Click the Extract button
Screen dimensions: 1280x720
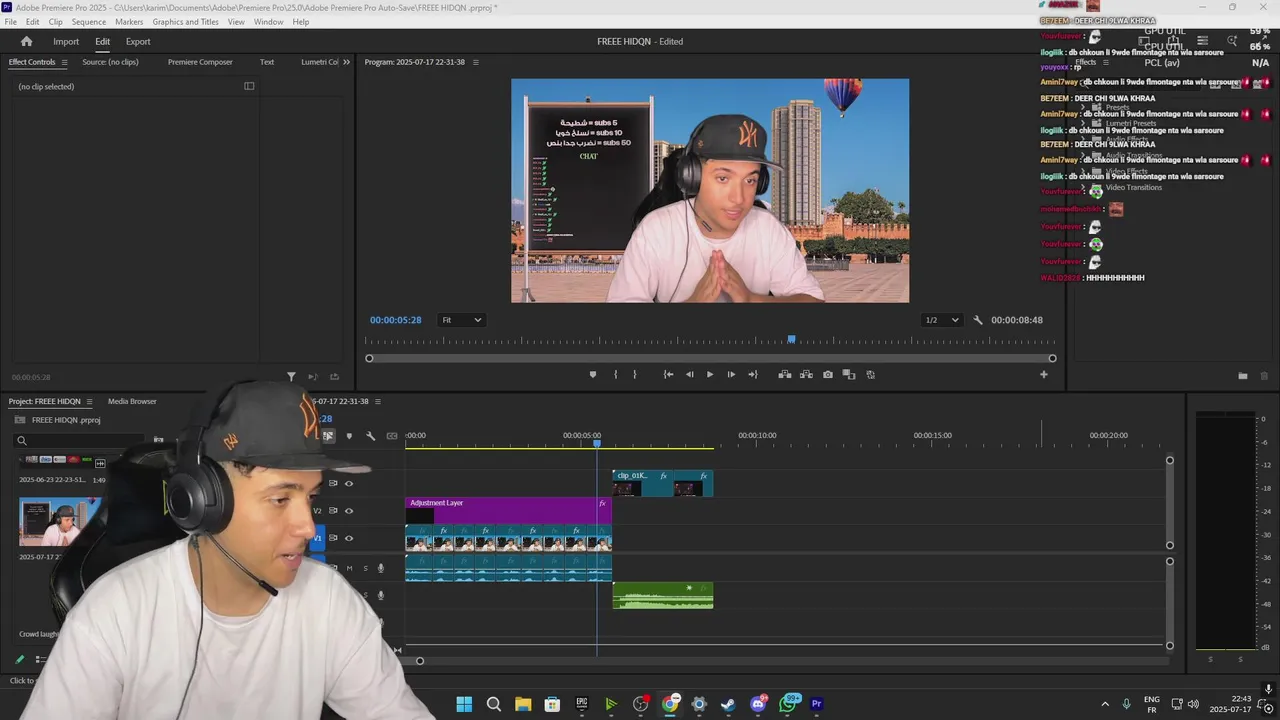click(806, 374)
